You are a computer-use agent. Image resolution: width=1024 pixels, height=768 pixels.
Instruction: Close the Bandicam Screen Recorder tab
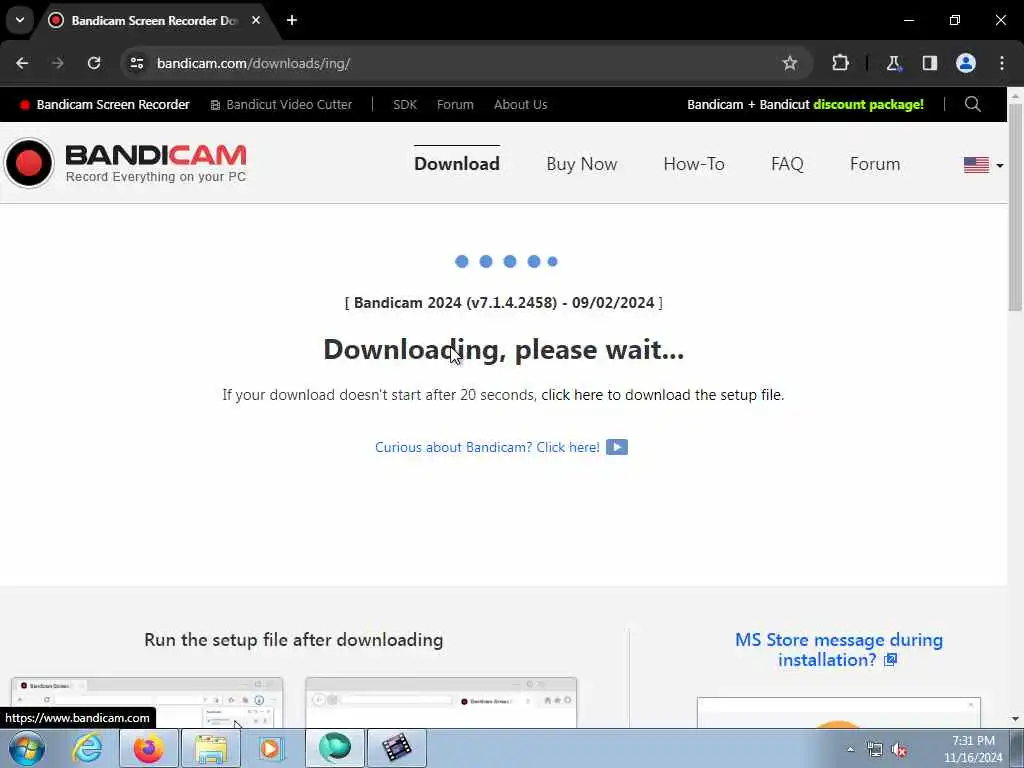coord(256,20)
